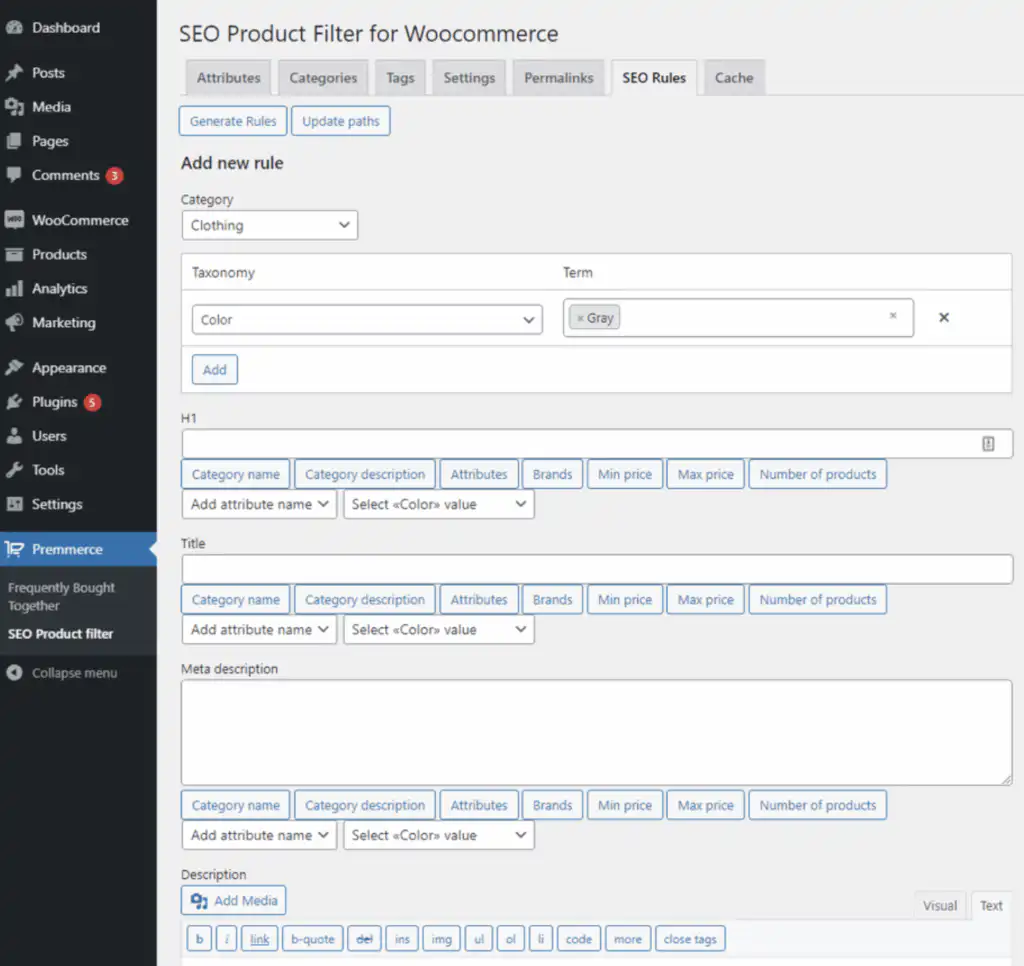Click the WooCommerce logo icon

14,220
